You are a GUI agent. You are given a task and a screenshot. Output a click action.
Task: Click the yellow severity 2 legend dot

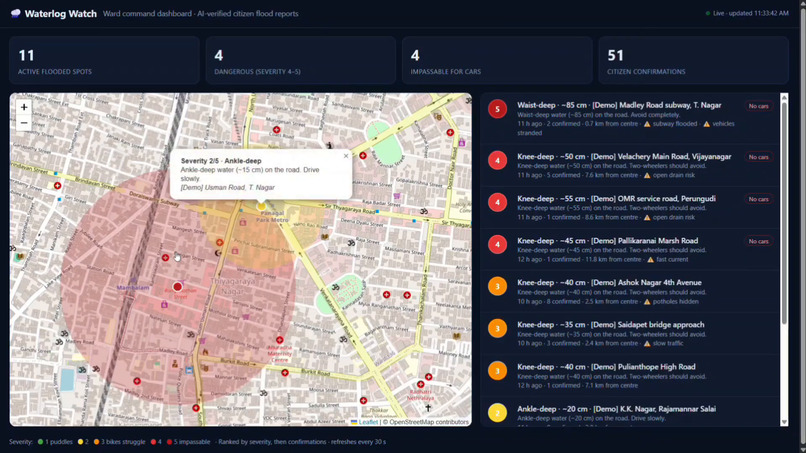80,442
